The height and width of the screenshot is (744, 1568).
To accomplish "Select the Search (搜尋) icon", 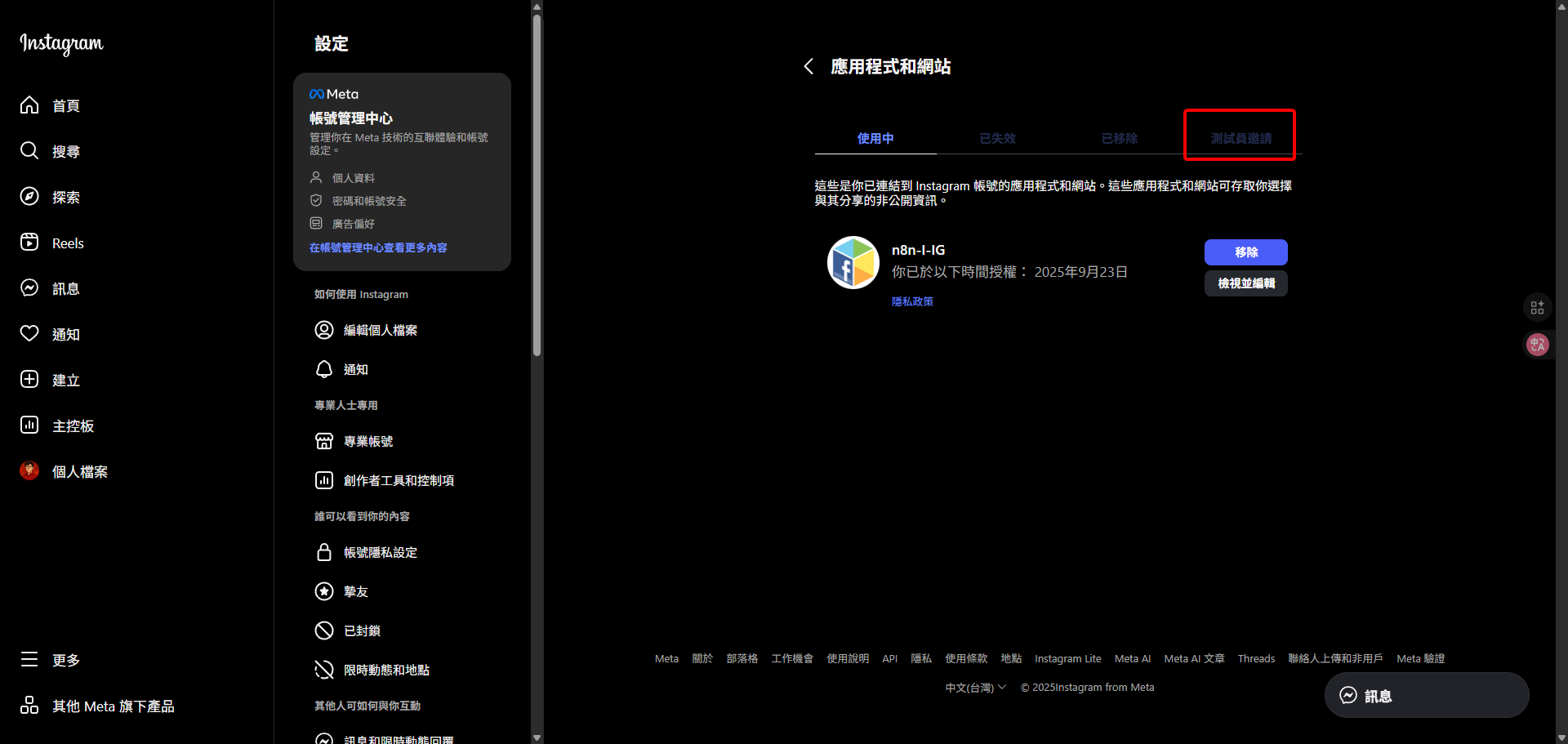I will coord(29,150).
